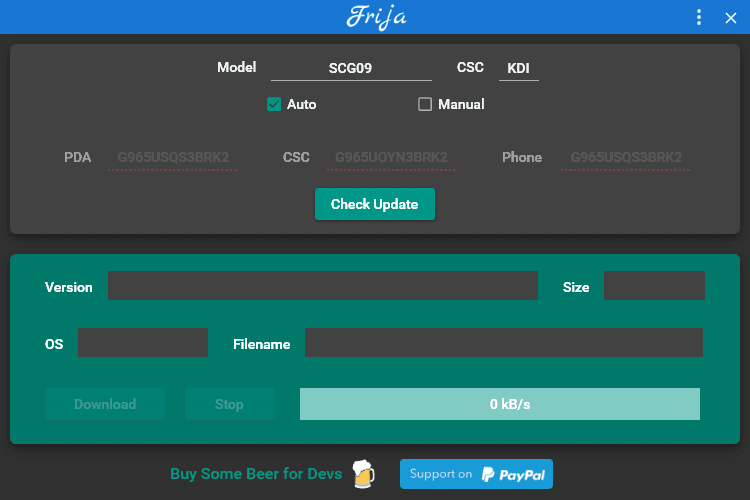Click the Stop button

click(x=229, y=404)
